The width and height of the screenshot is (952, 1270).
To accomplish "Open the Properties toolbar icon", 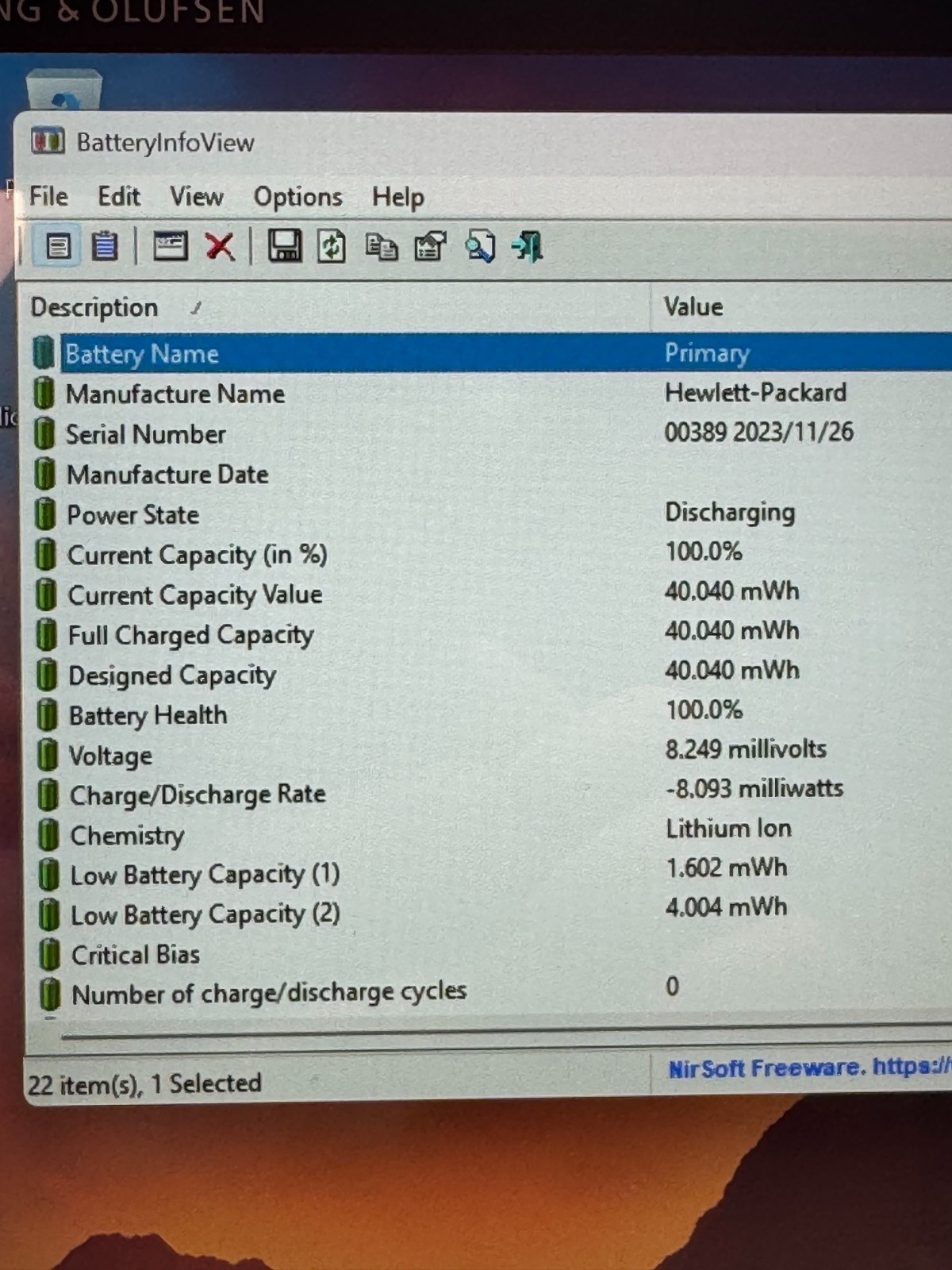I will 431,247.
